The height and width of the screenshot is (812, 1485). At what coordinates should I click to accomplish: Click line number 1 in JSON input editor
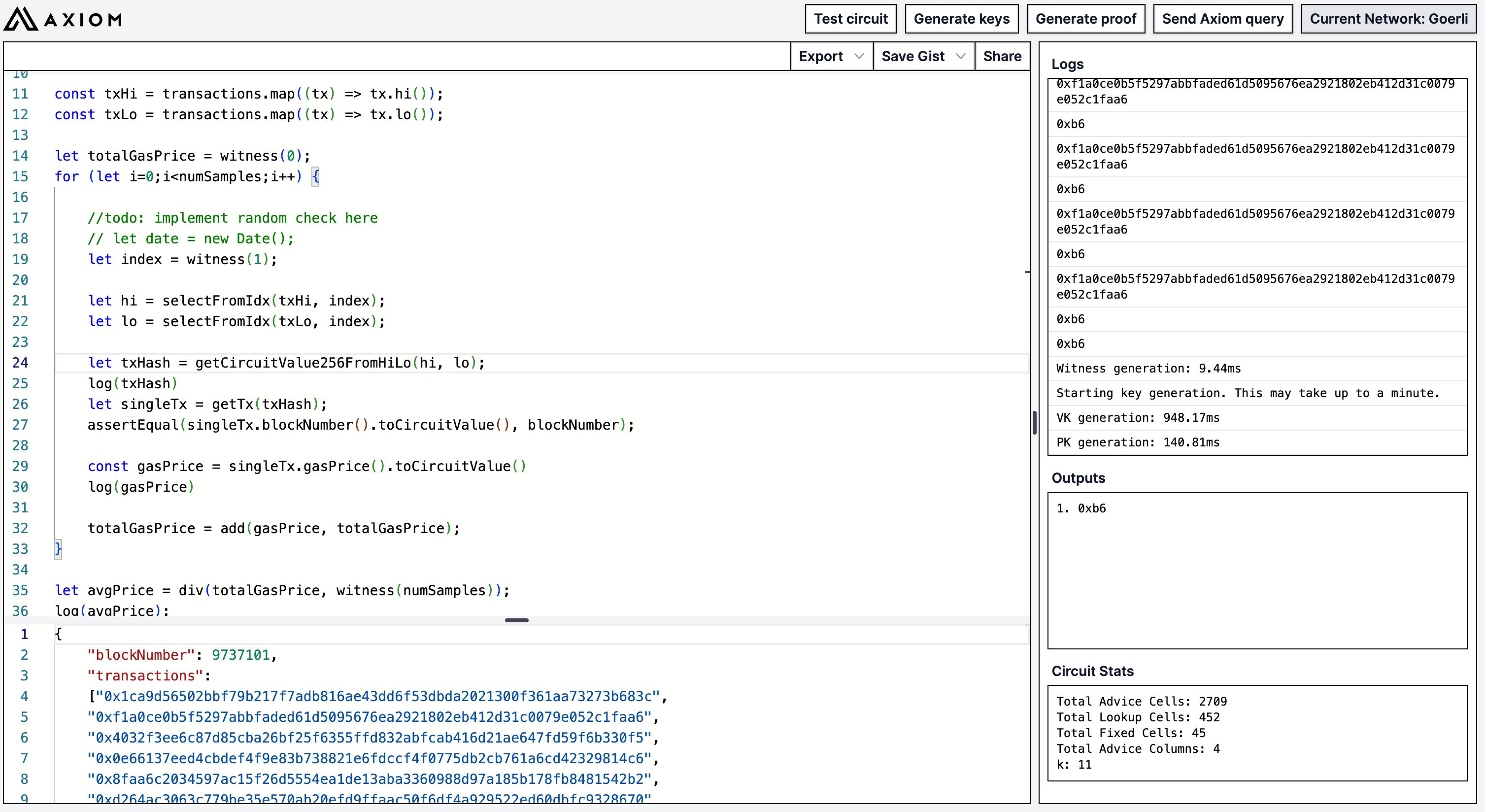[24, 634]
